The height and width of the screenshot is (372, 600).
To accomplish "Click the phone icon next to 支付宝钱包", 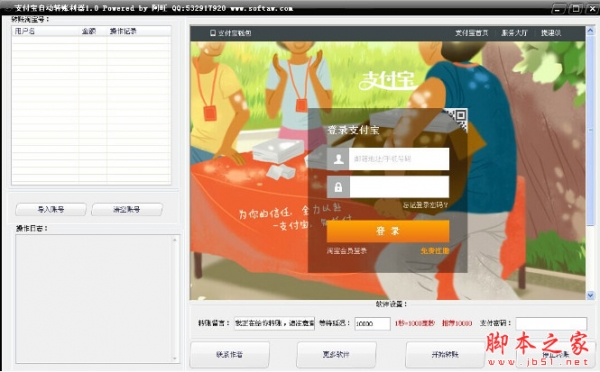I will [213, 33].
